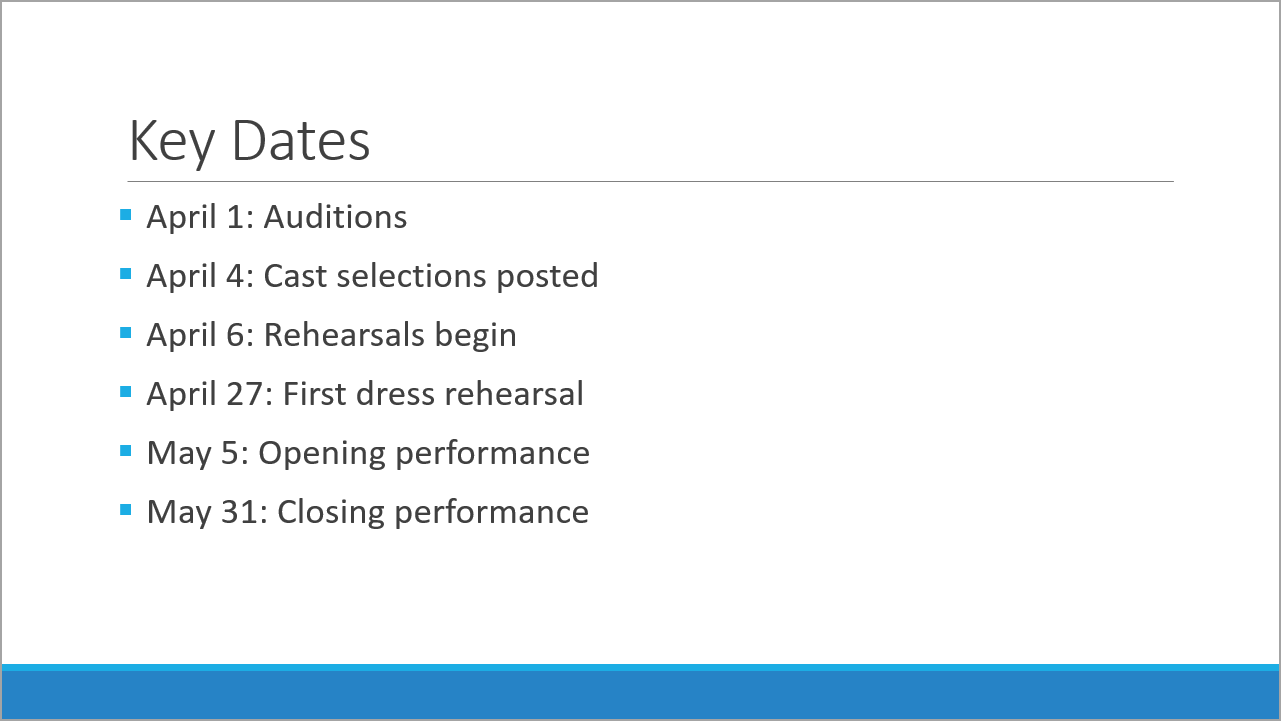
Task: Click the square bullet beside April 1: Auditions
Action: pyautogui.click(x=125, y=214)
